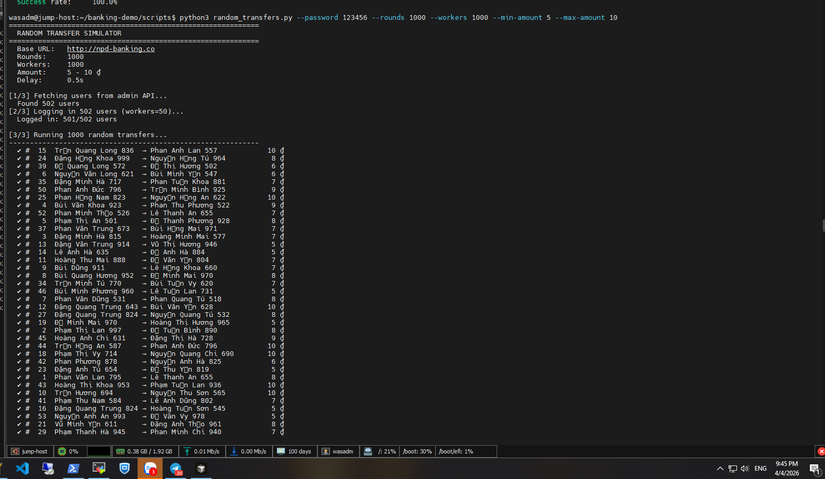Click transfer row # 29 Phạm Thanh Hà 945
The height and width of the screenshot is (479, 825).
pyautogui.click(x=150, y=432)
